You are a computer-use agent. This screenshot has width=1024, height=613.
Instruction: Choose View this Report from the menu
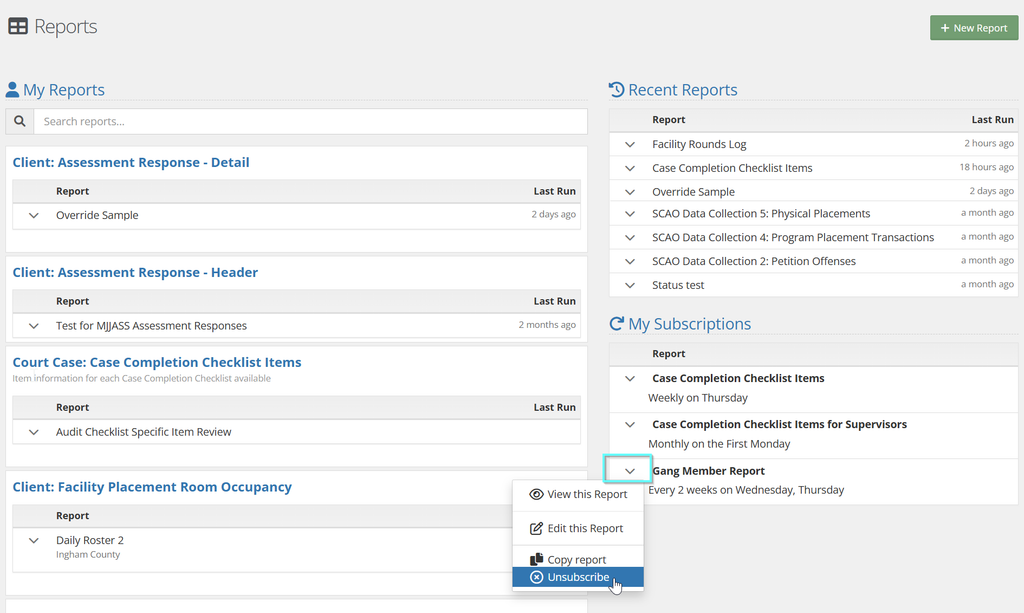(x=578, y=494)
